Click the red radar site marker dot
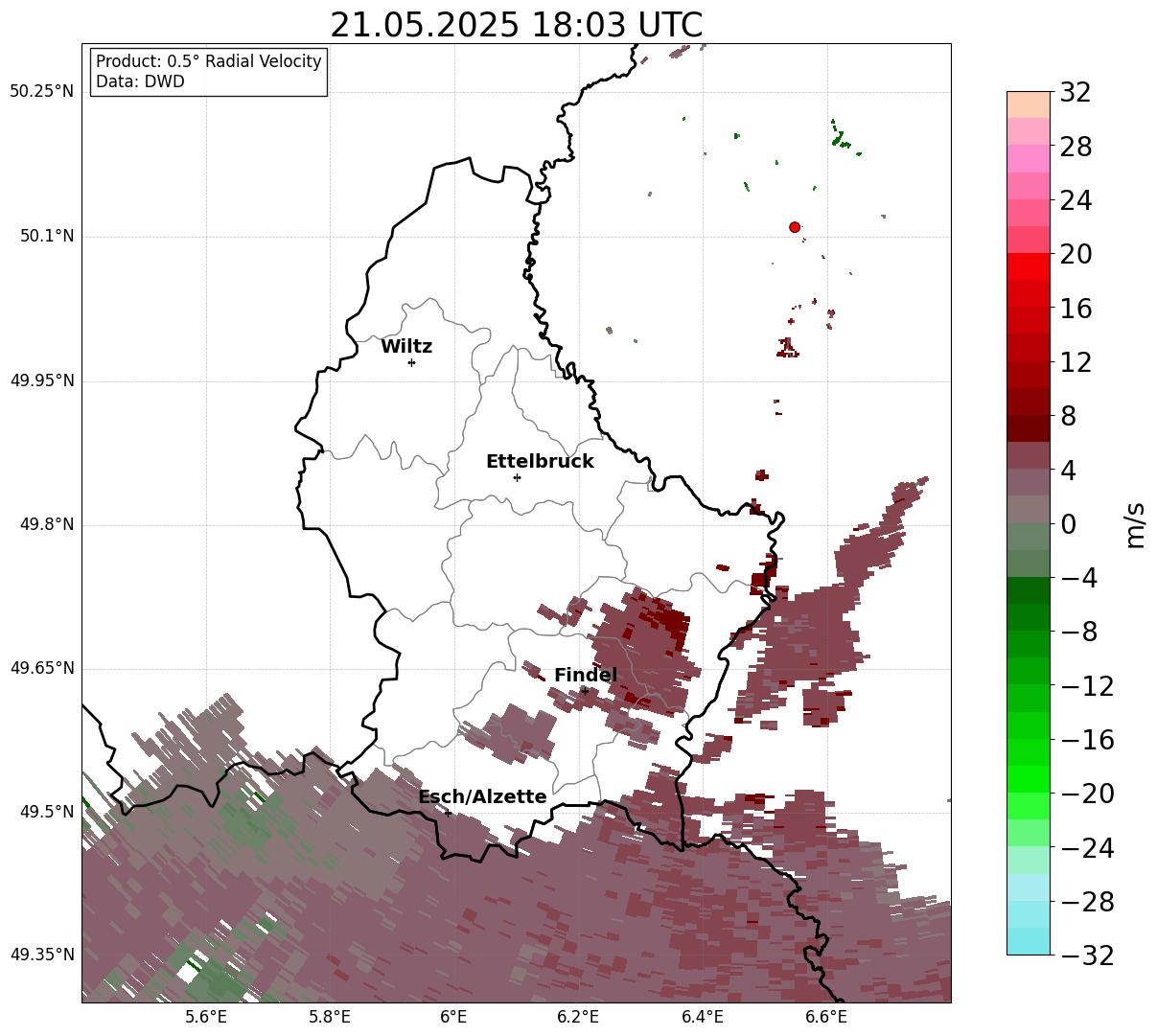Image resolution: width=1157 pixels, height=1036 pixels. pyautogui.click(x=795, y=227)
